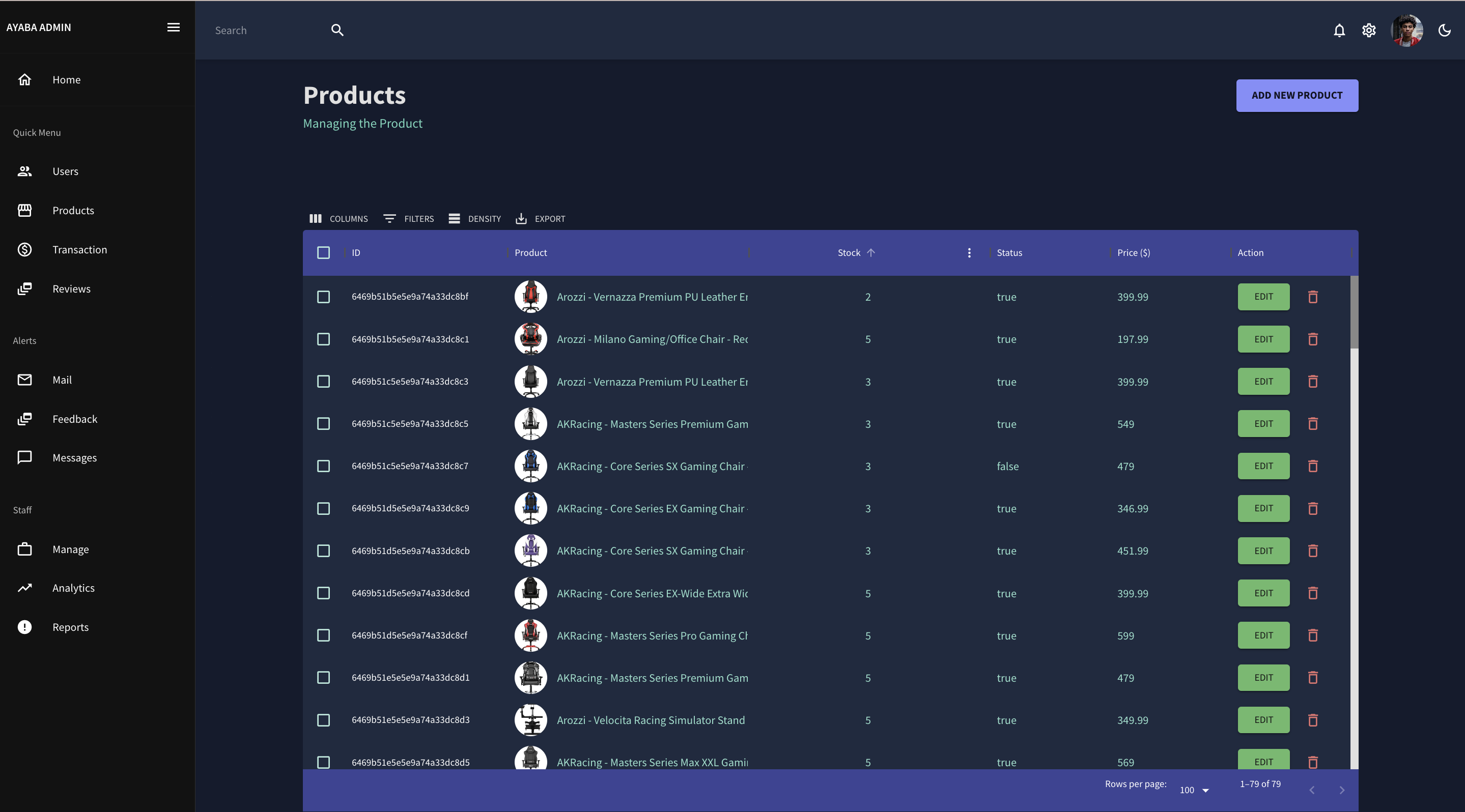Open Stock column menu three dots
This screenshot has width=1465, height=812.
[970, 253]
